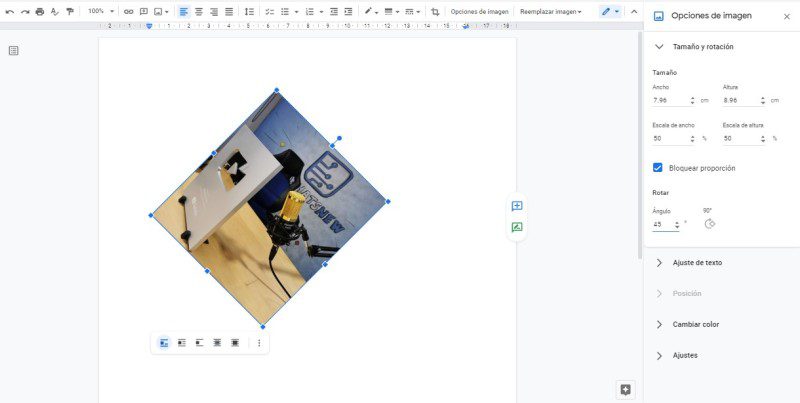Click the 'Escala de altura' field
Screen dimensions: 800x403
click(x=741, y=138)
